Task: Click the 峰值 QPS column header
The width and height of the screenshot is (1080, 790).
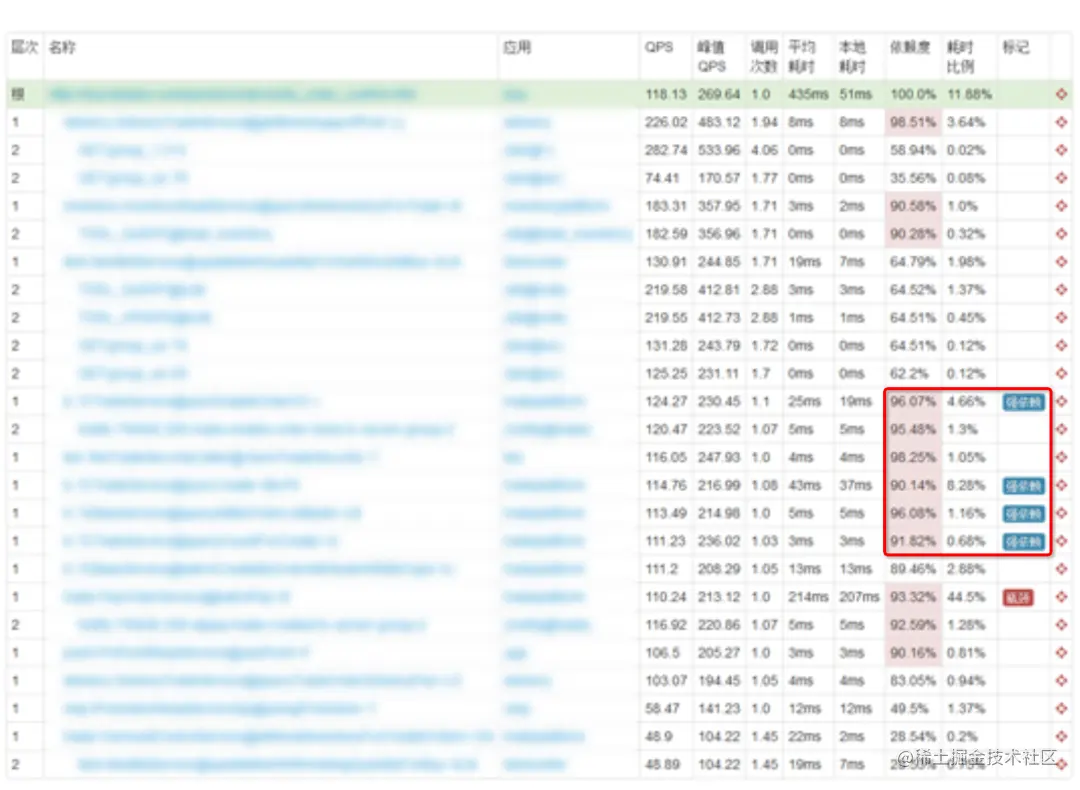Action: 712,56
